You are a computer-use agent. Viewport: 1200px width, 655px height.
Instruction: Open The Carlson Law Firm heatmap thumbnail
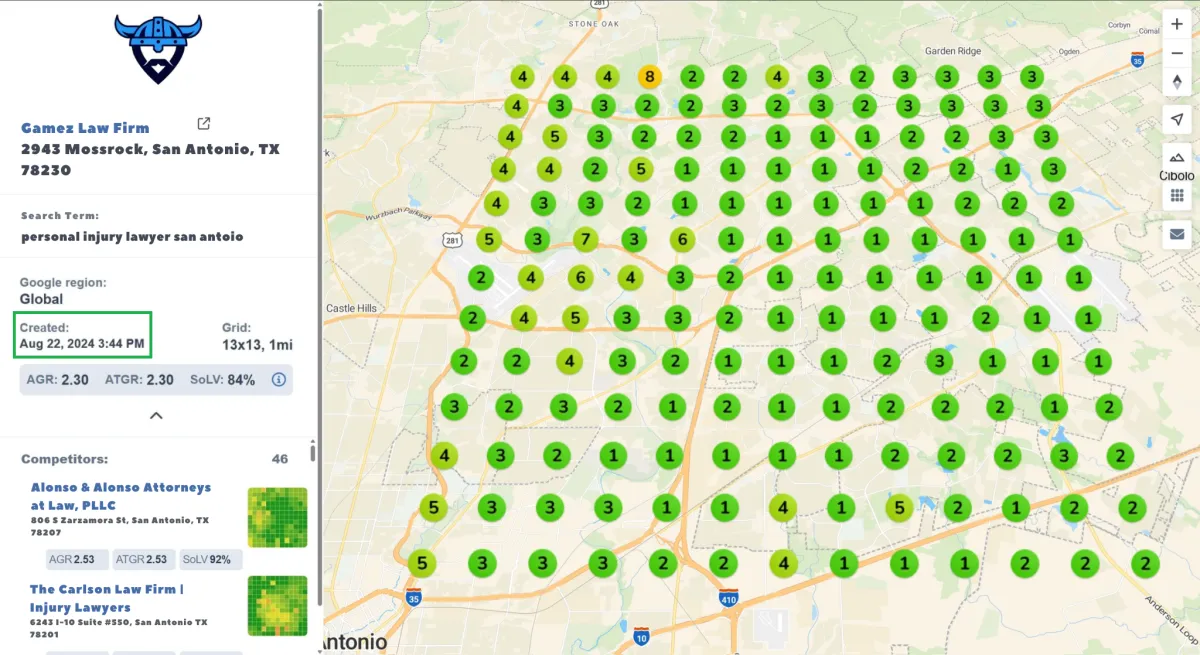point(277,605)
